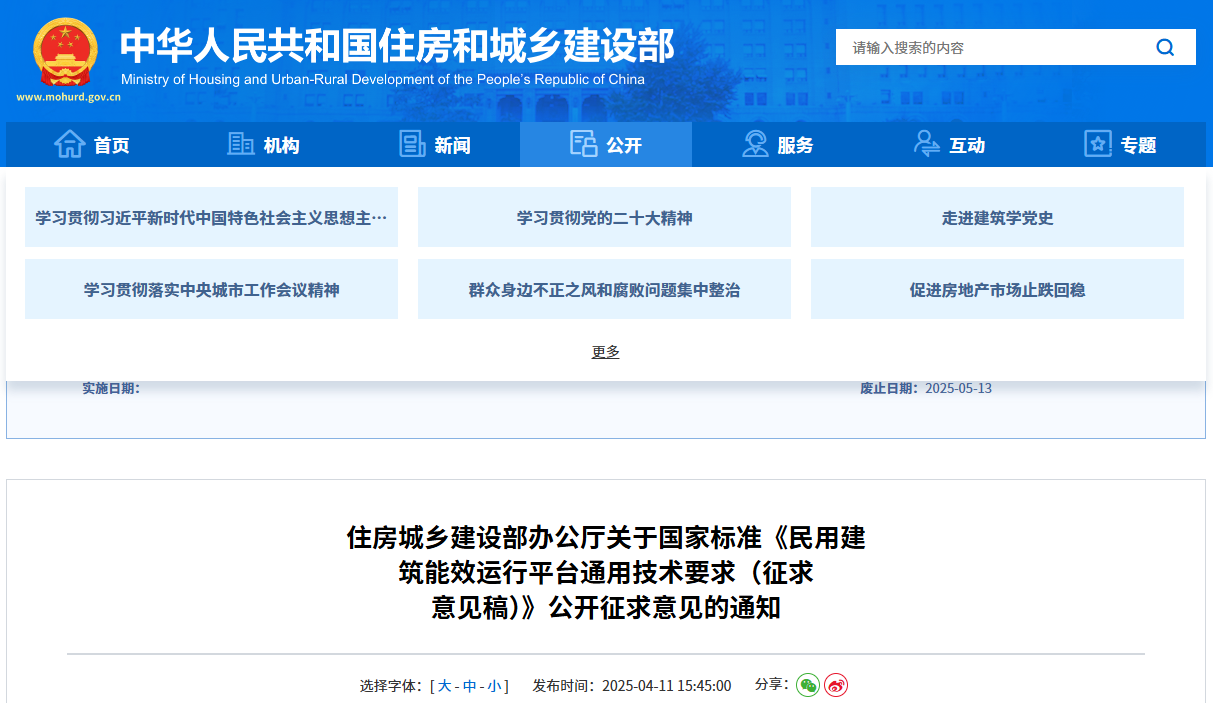This screenshot has width=1213, height=703.
Task: Open 走进建筑学党史 topic
Action: (x=997, y=218)
